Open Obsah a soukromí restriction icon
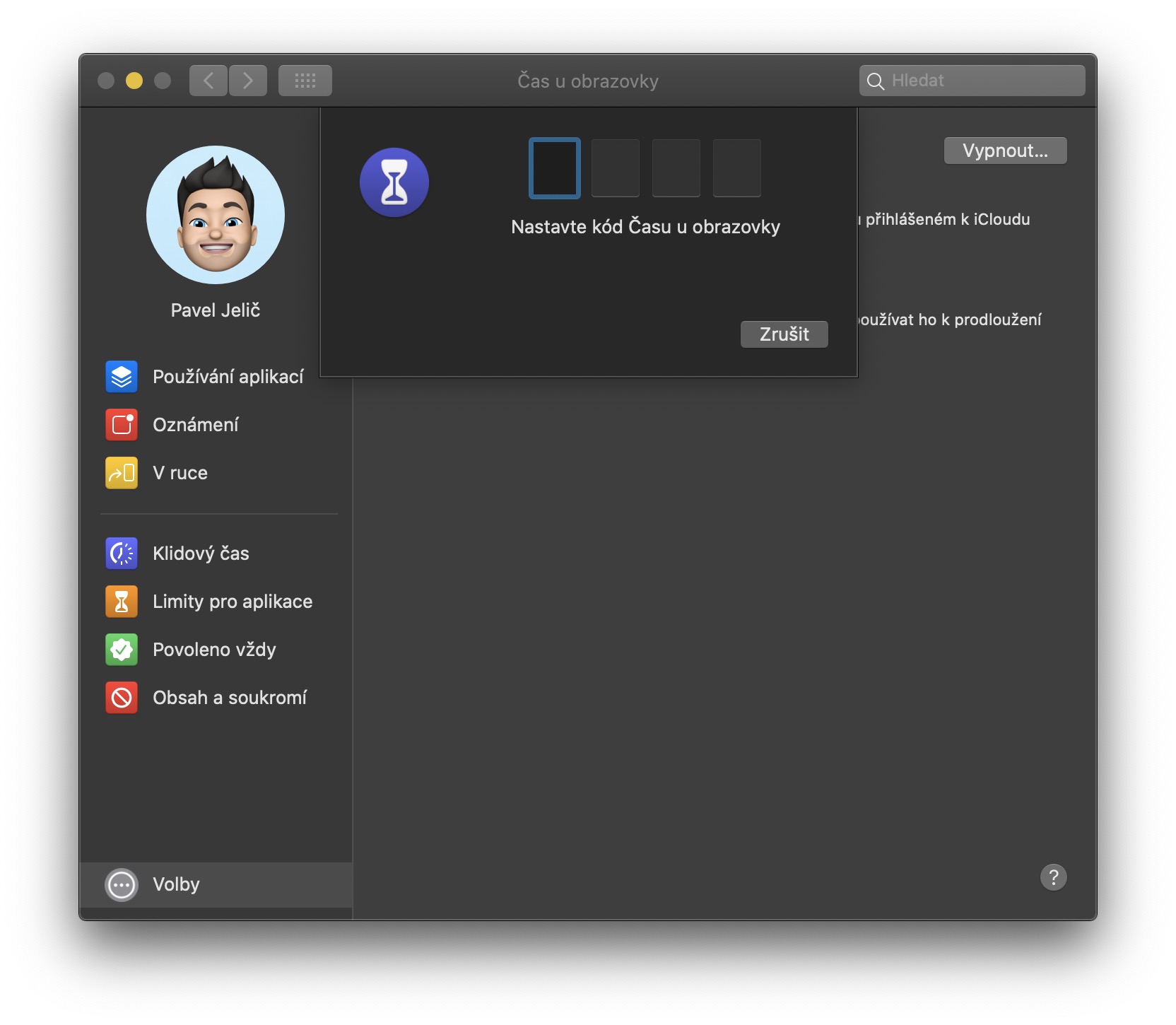The width and height of the screenshot is (1176, 1025). 122,697
